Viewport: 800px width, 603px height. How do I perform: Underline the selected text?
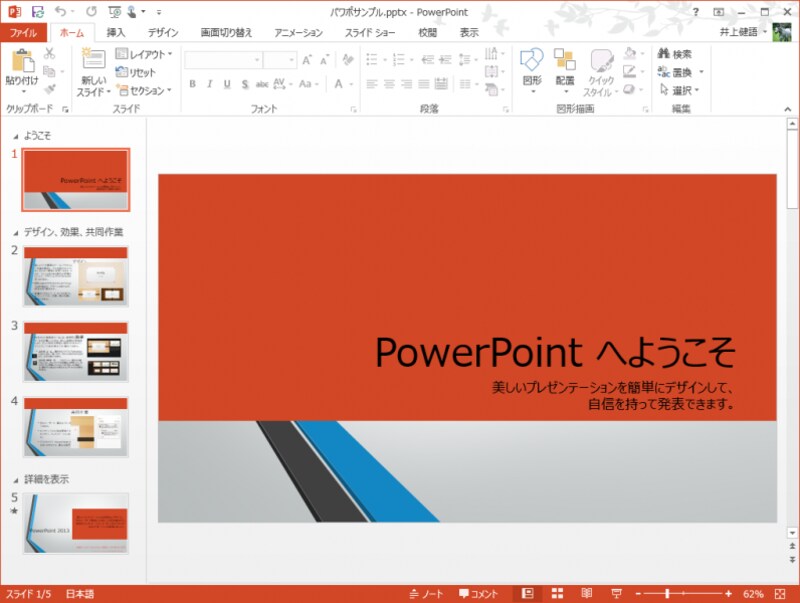(227, 83)
